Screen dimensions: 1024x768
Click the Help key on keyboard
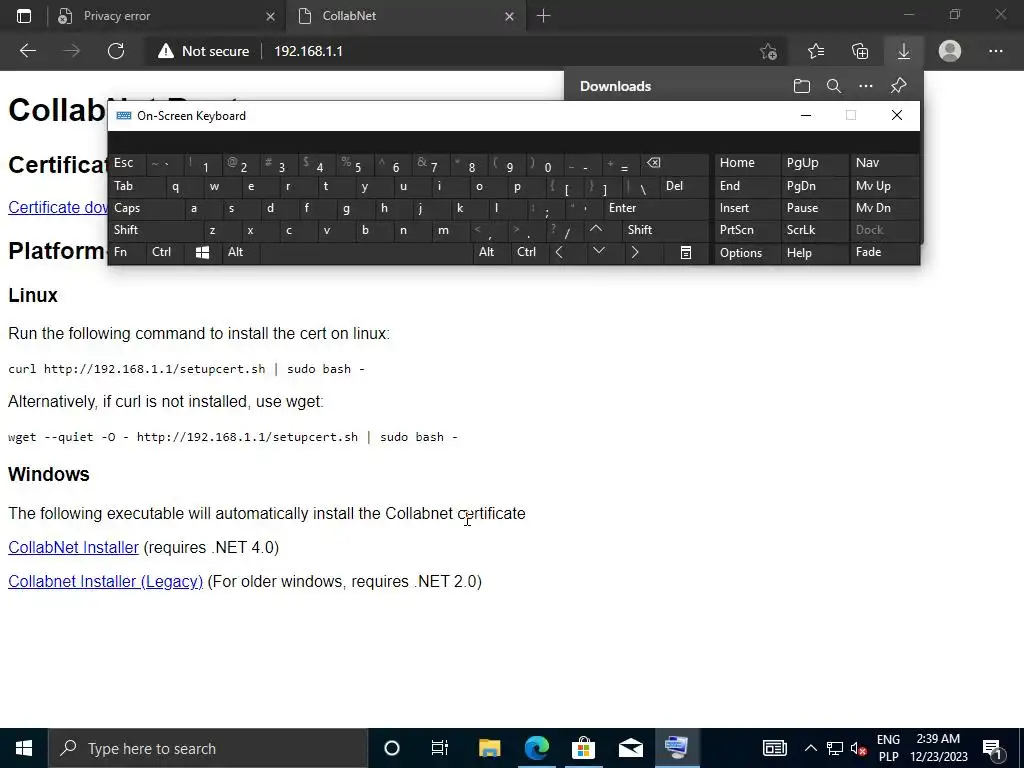pos(814,253)
